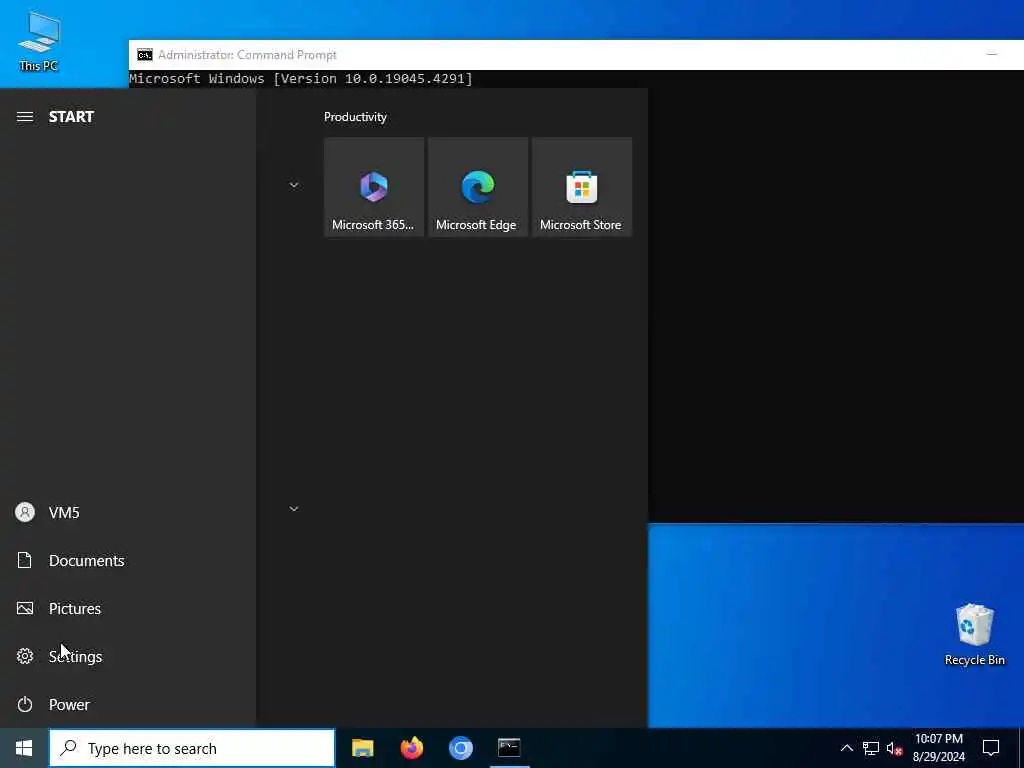Expand the lower chevron in Start app list
Image resolution: width=1024 pixels, height=768 pixels.
294,509
